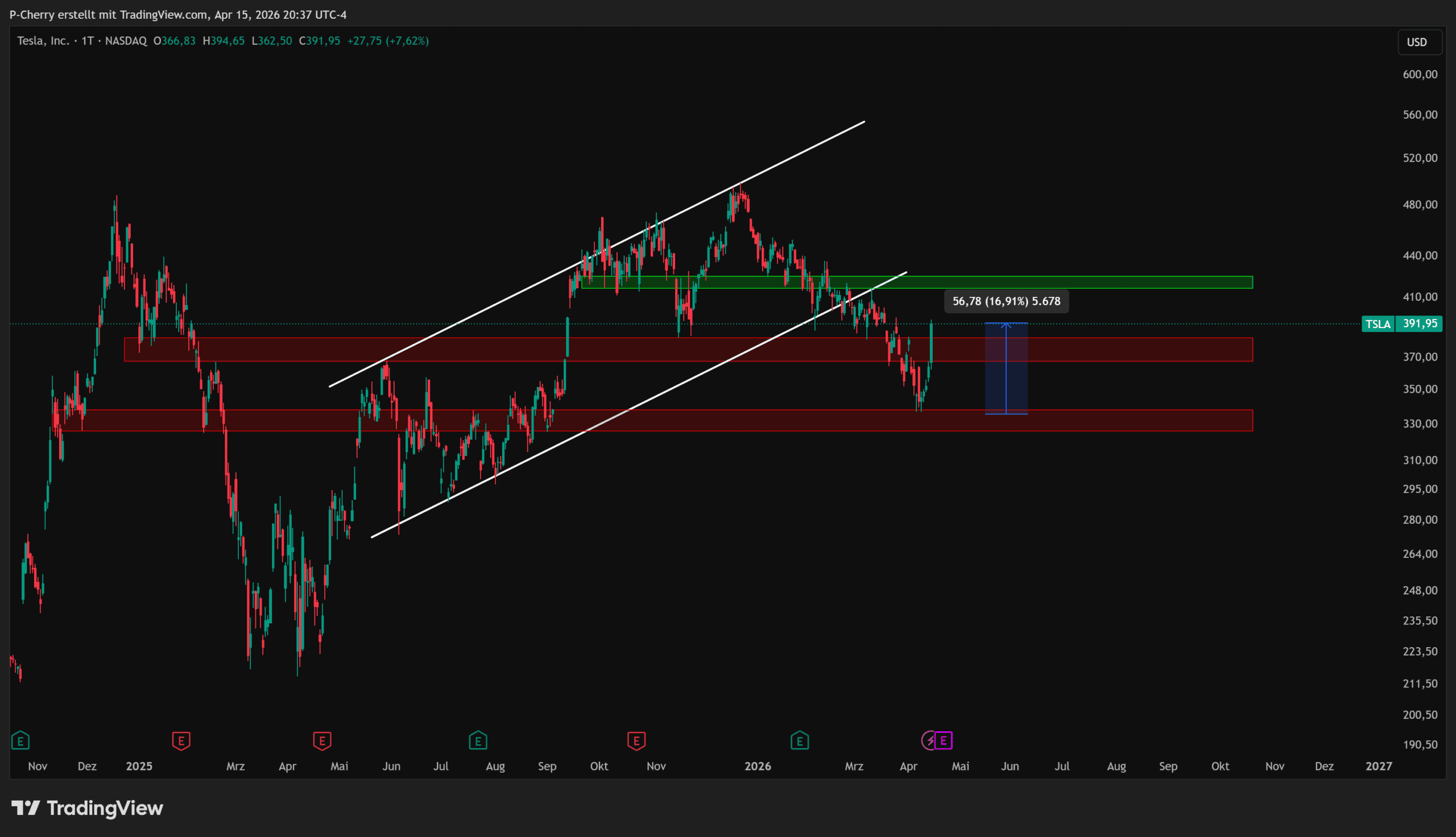Viewport: 1456px width, 837px height.
Task: Click the green earnings icon near Nov 2024
Action: [x=20, y=740]
